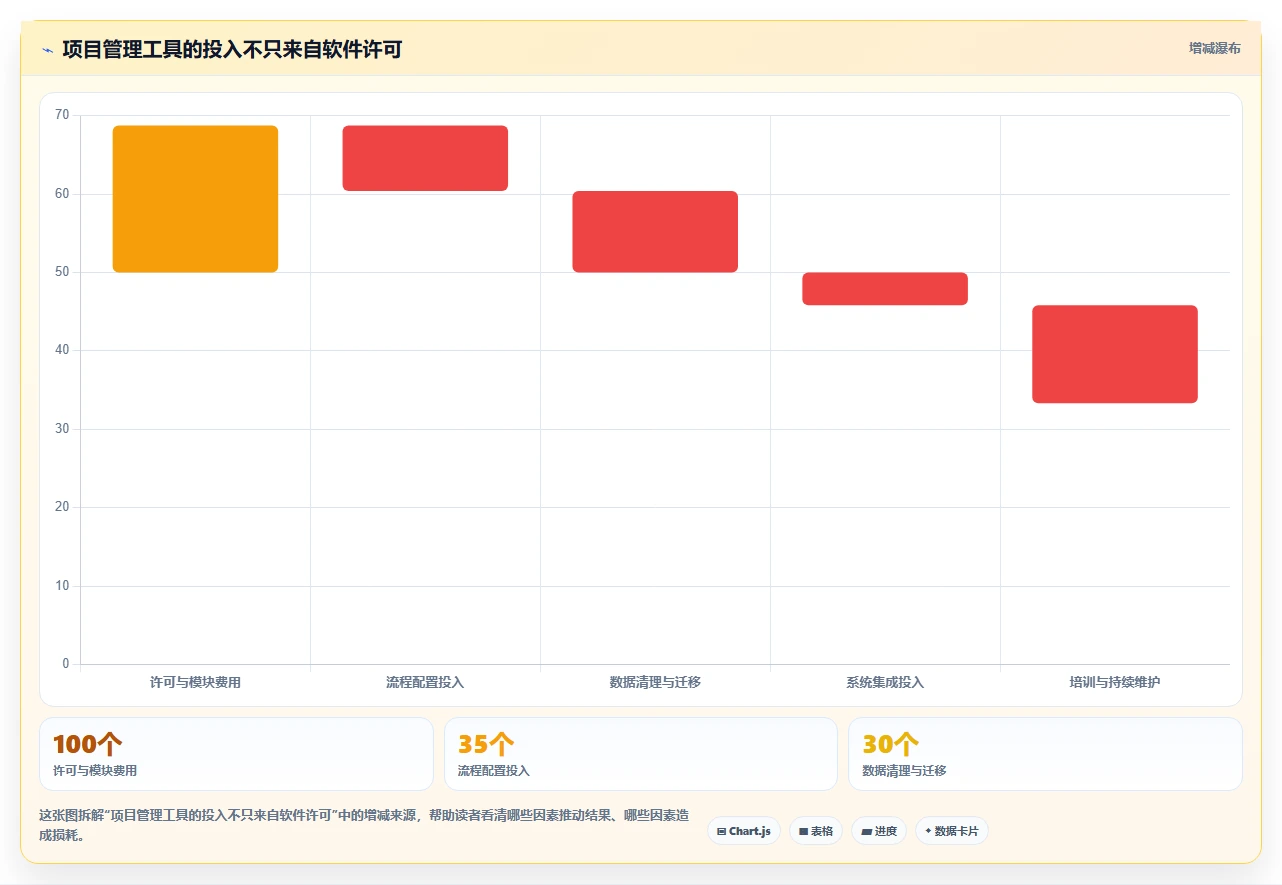Image resolution: width=1282 pixels, height=885 pixels.
Task: Click the 表格 tag chip
Action: (x=816, y=831)
